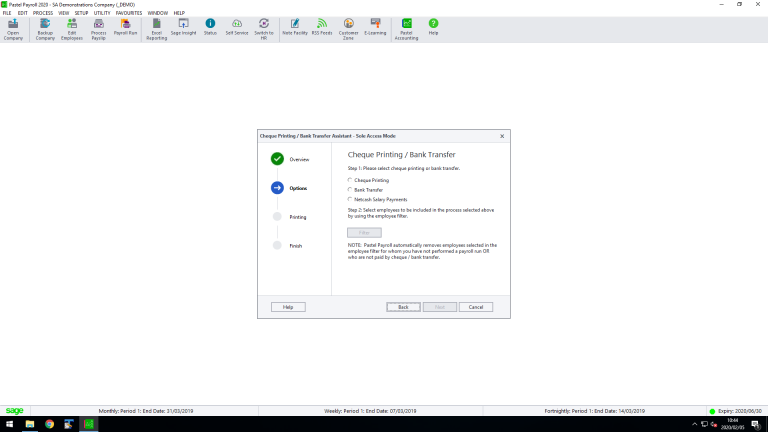
Task: Open Google Chrome from the taskbar
Action: pos(49,424)
